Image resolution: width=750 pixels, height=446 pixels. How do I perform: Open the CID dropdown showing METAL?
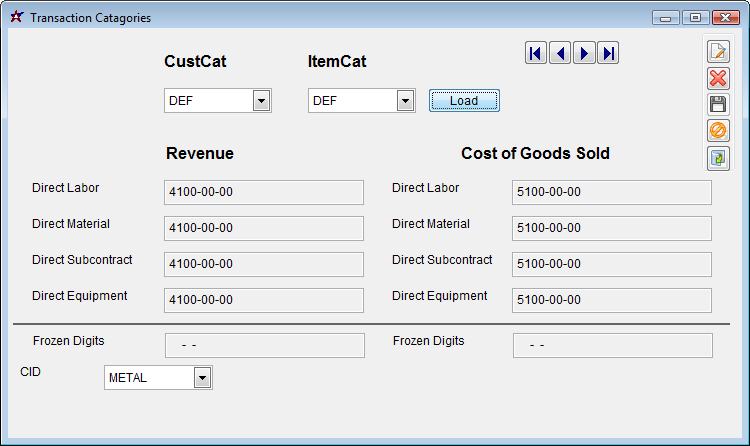[x=202, y=377]
